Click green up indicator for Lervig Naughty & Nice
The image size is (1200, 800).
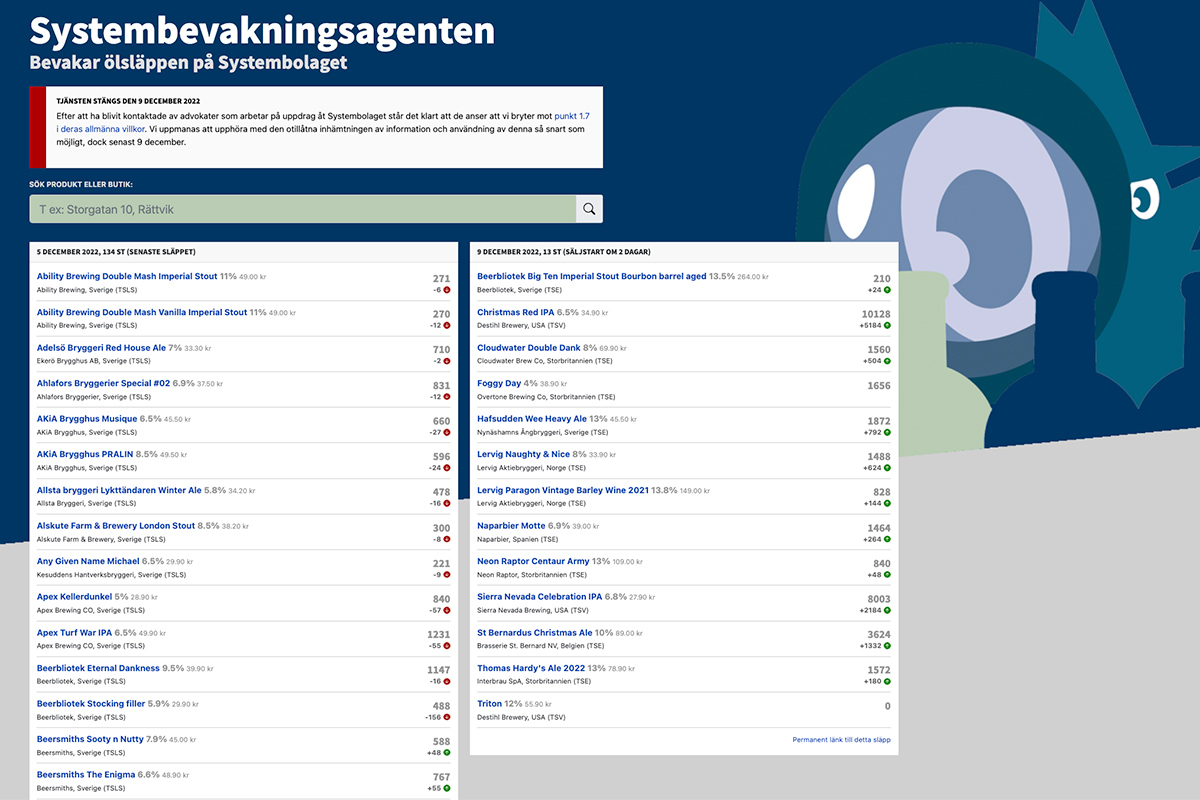(x=887, y=468)
